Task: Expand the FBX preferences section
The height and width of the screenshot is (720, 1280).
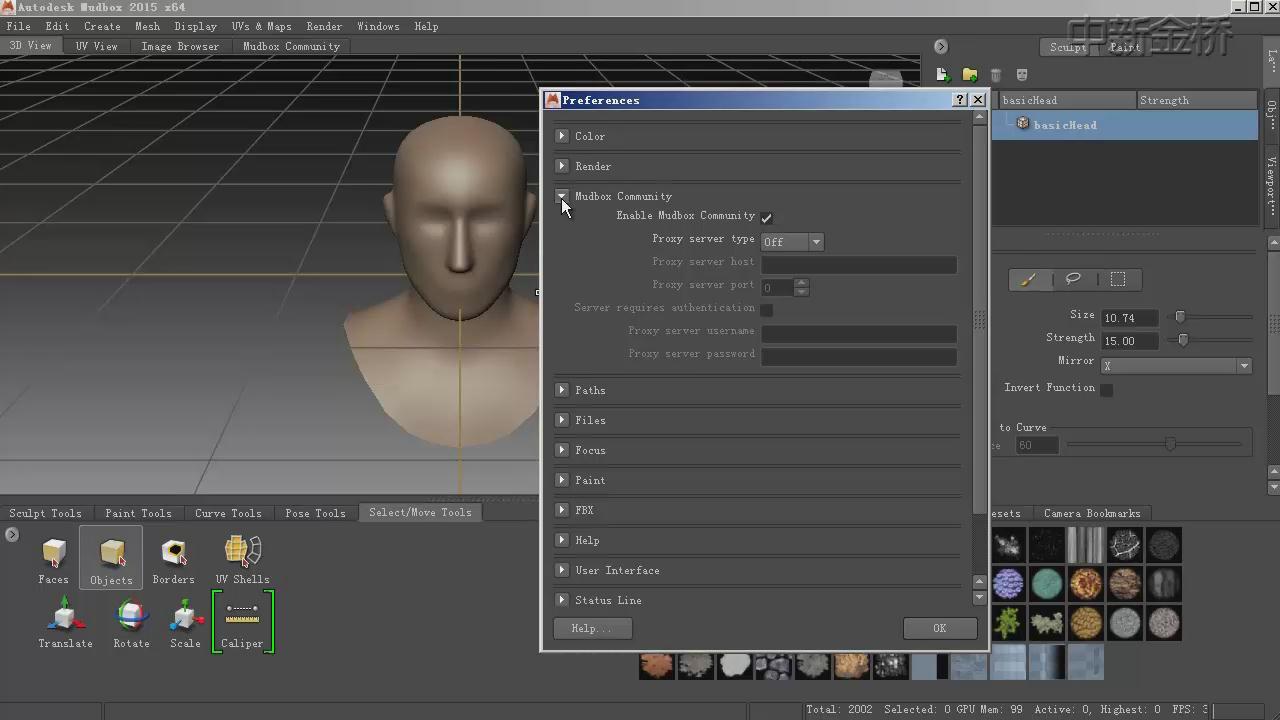Action: click(x=562, y=510)
